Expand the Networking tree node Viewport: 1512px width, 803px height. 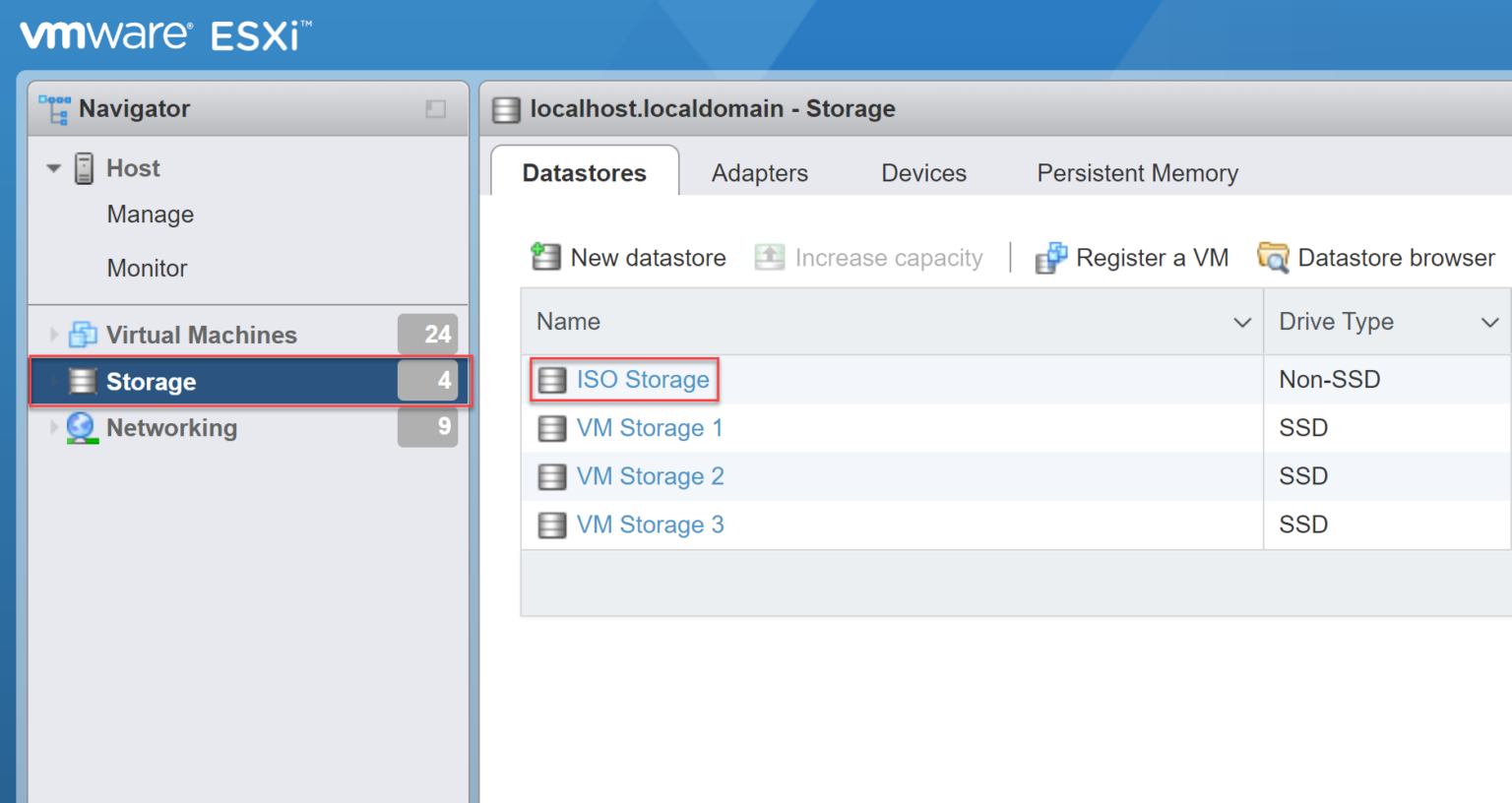[54, 428]
